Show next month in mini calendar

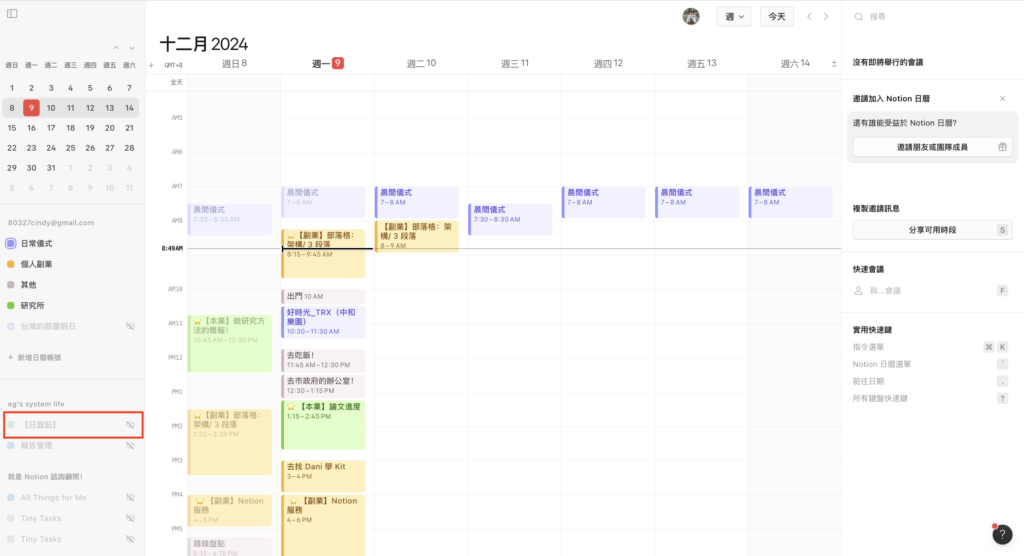click(x=131, y=47)
